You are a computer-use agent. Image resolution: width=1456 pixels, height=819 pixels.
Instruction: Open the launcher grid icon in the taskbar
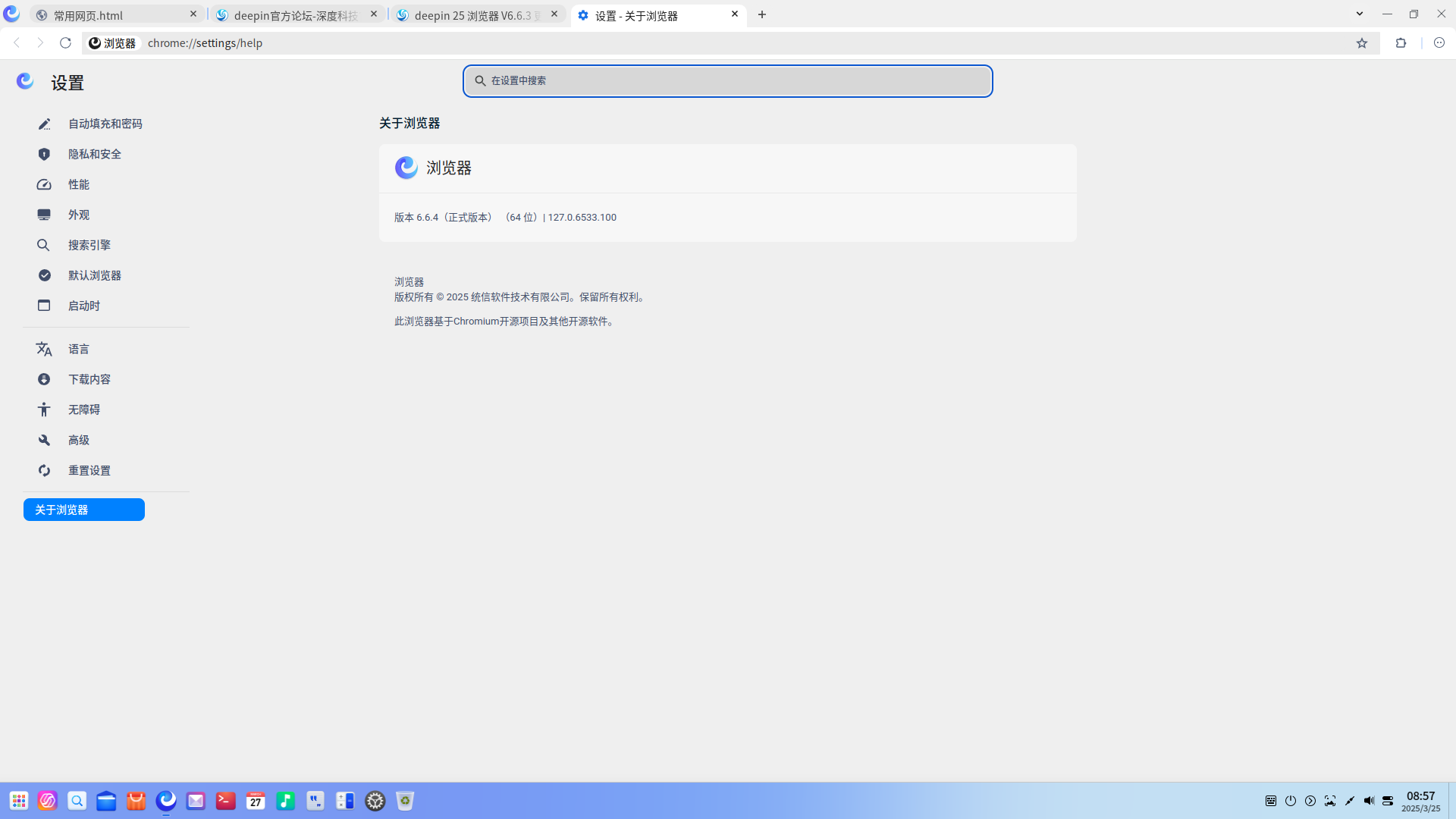(19, 801)
